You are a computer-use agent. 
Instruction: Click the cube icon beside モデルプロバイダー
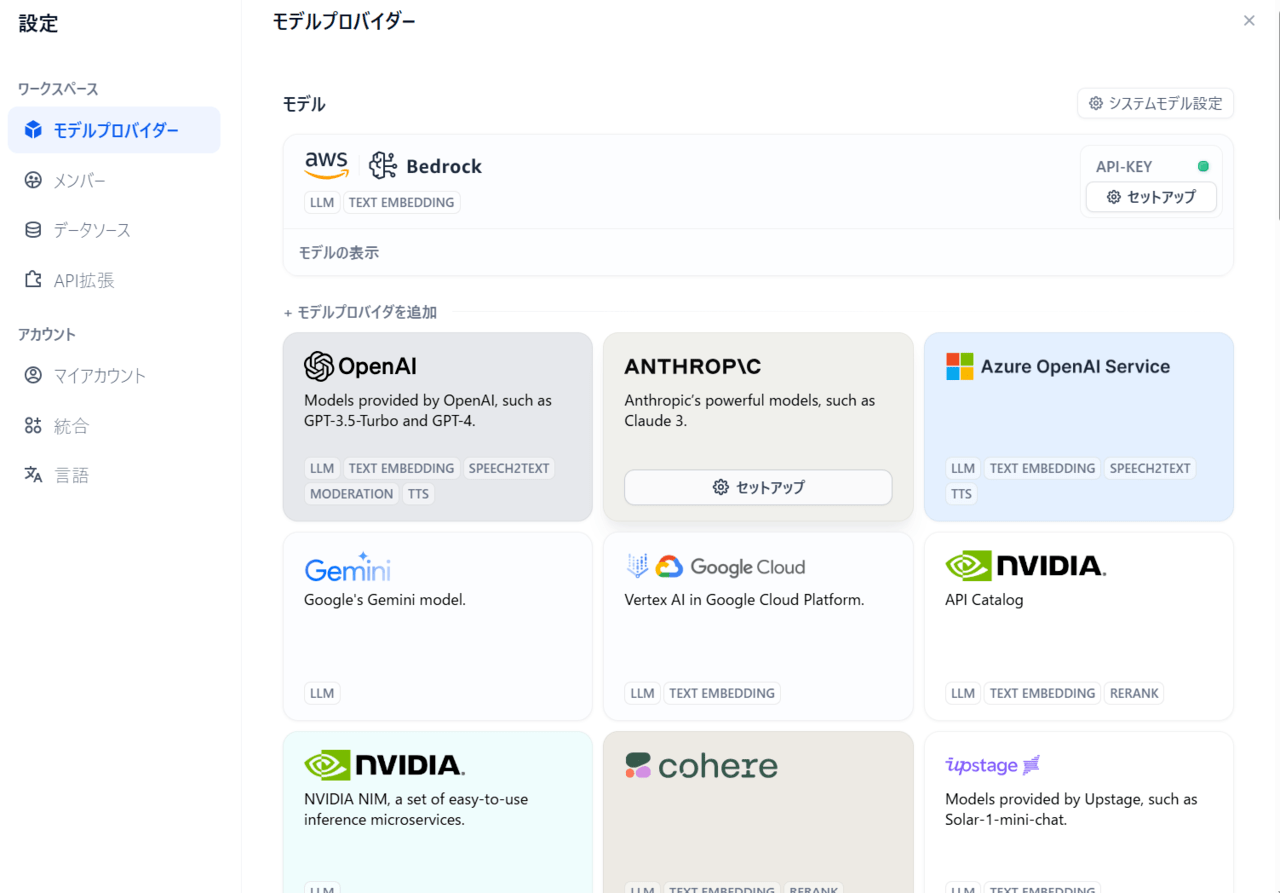pyautogui.click(x=33, y=130)
